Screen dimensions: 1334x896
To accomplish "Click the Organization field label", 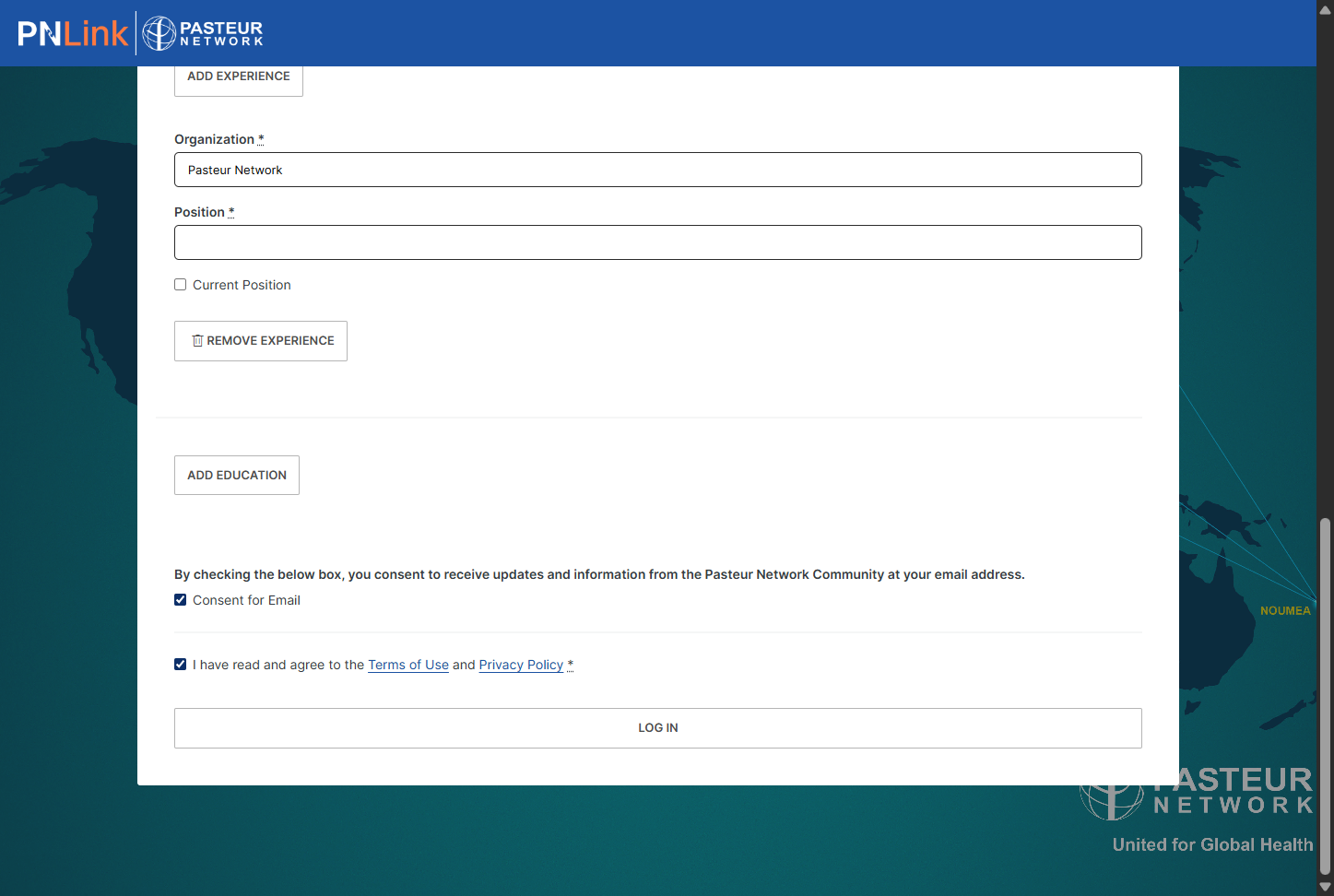I will pyautogui.click(x=218, y=139).
